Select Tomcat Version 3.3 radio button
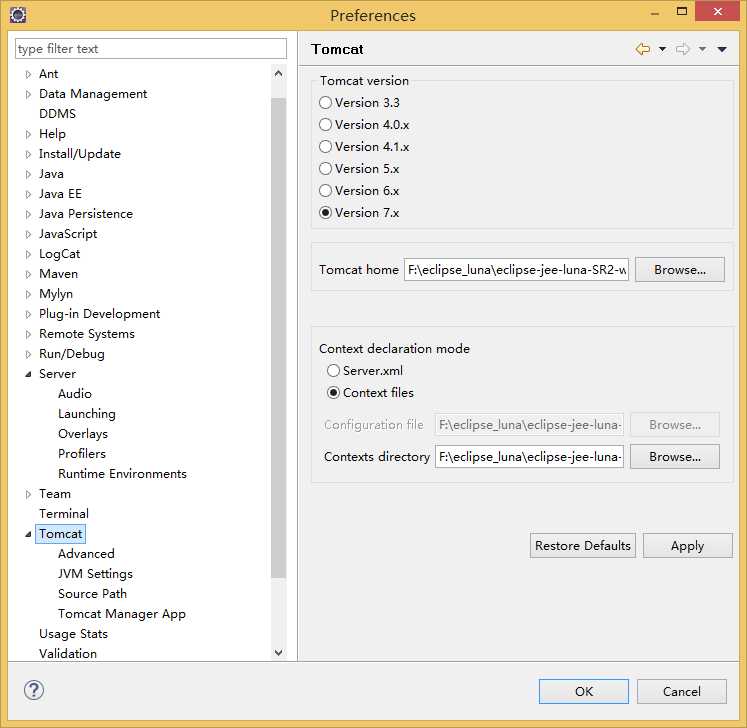The width and height of the screenshot is (747, 728). tap(325, 102)
